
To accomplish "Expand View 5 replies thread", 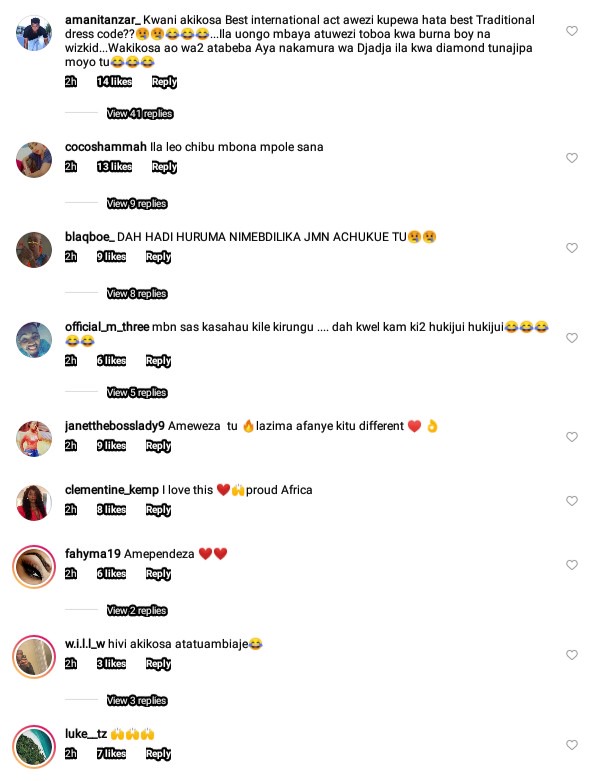I will [x=137, y=392].
